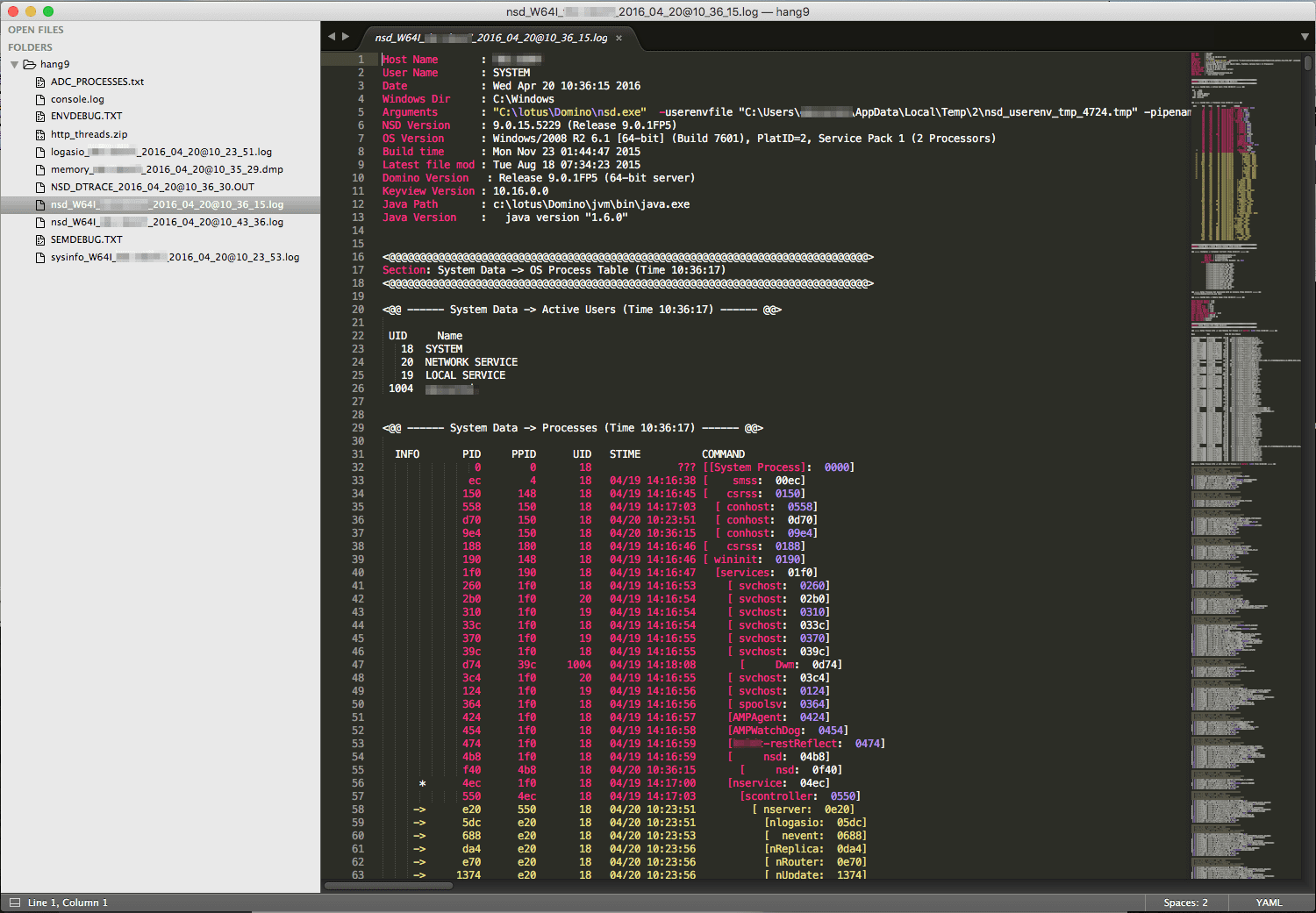Click 'AMPWatchDog:' process entry
The image size is (1316, 913).
[x=768, y=731]
